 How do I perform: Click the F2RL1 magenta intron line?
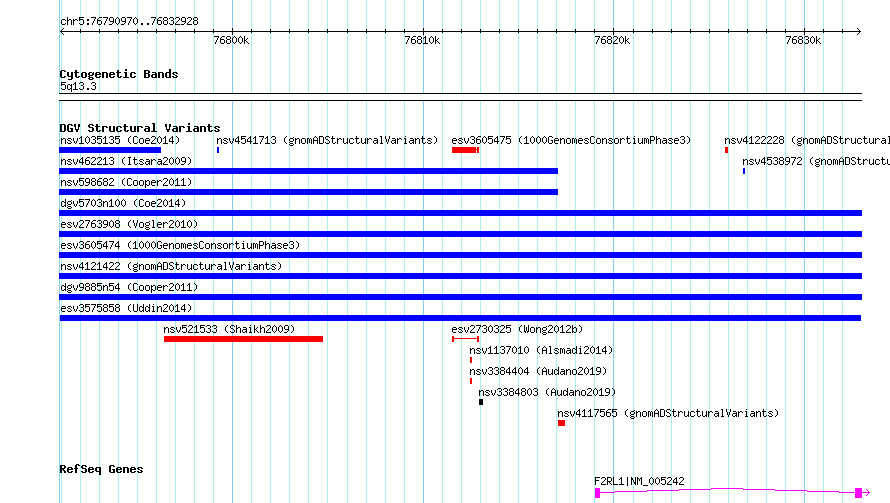(x=728, y=489)
